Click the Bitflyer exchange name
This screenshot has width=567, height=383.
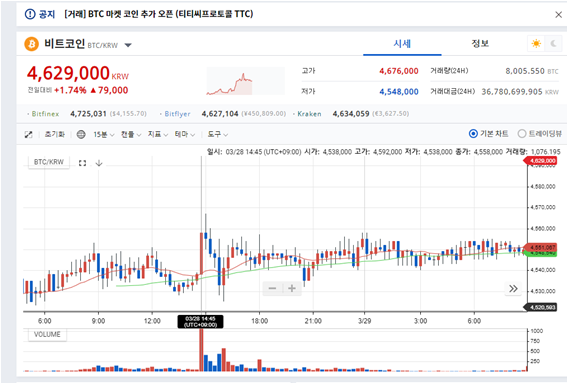click(x=177, y=114)
